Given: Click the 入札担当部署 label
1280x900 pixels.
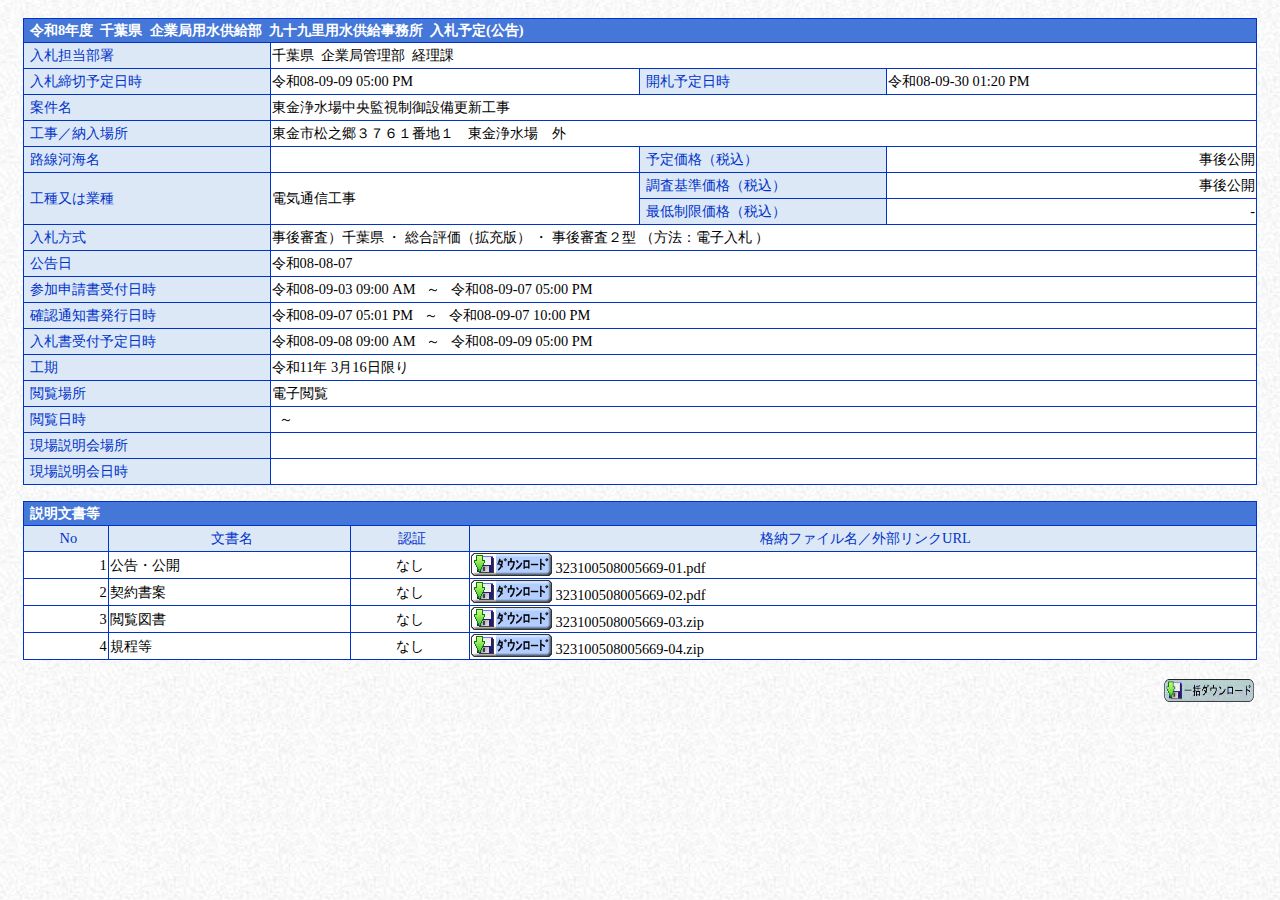Looking at the screenshot, I should tap(147, 56).
